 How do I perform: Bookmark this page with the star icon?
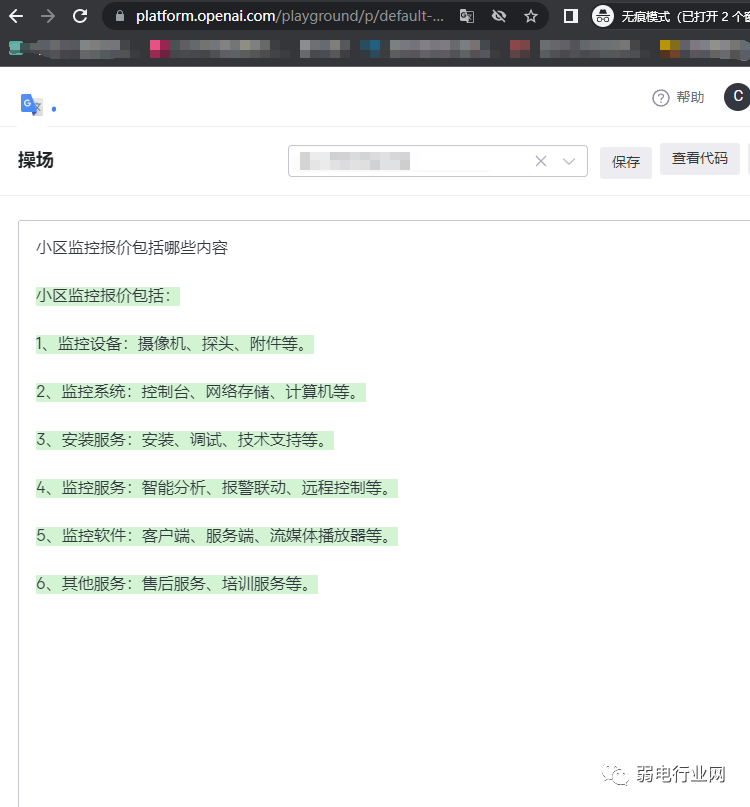tap(531, 16)
